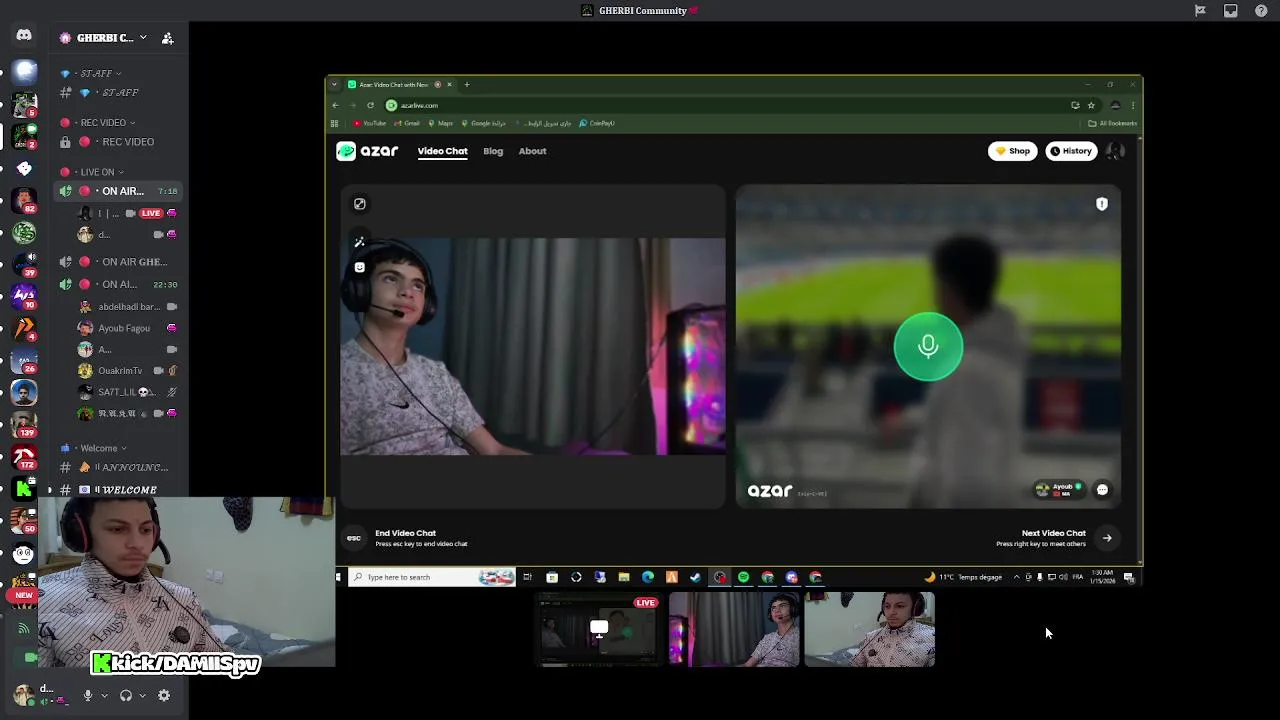Open Discord inbox icon in title bar
Screen dimensions: 1280x720
[x=1231, y=11]
